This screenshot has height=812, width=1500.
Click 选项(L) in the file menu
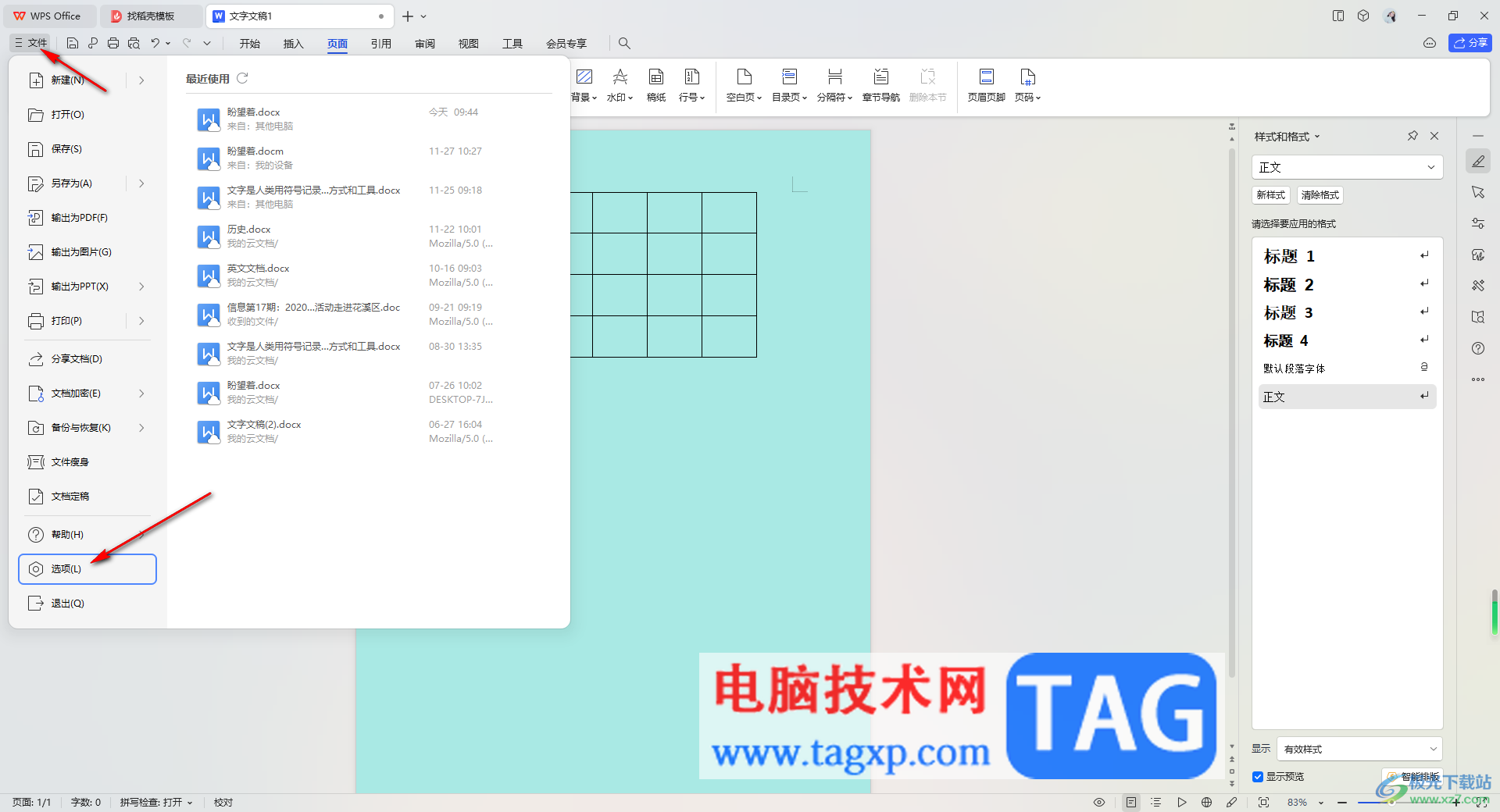[87, 569]
